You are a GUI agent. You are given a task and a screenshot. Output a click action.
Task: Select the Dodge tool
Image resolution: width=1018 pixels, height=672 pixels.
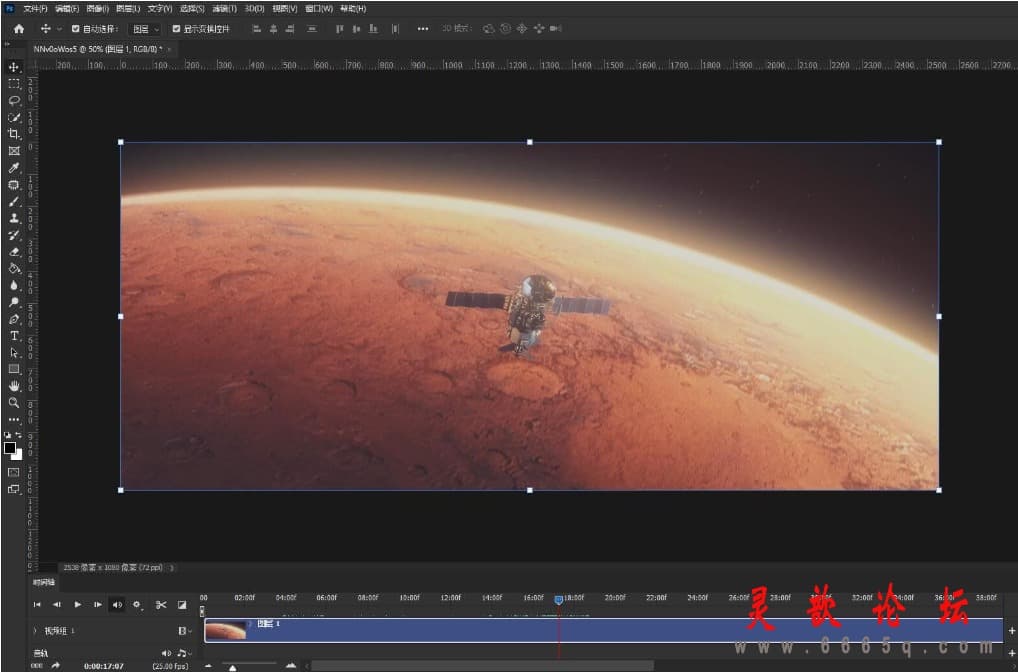point(14,302)
